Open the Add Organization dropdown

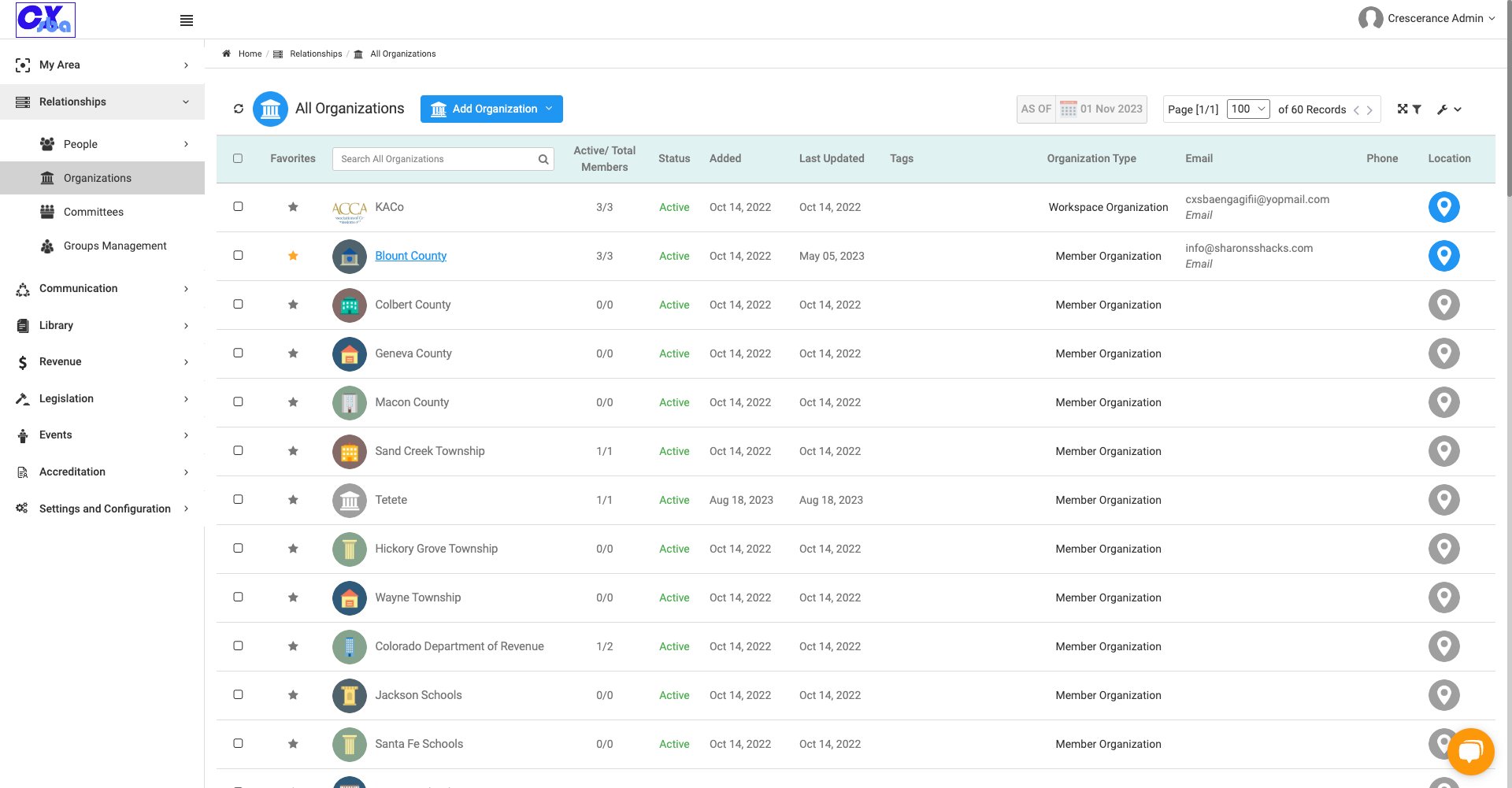491,109
